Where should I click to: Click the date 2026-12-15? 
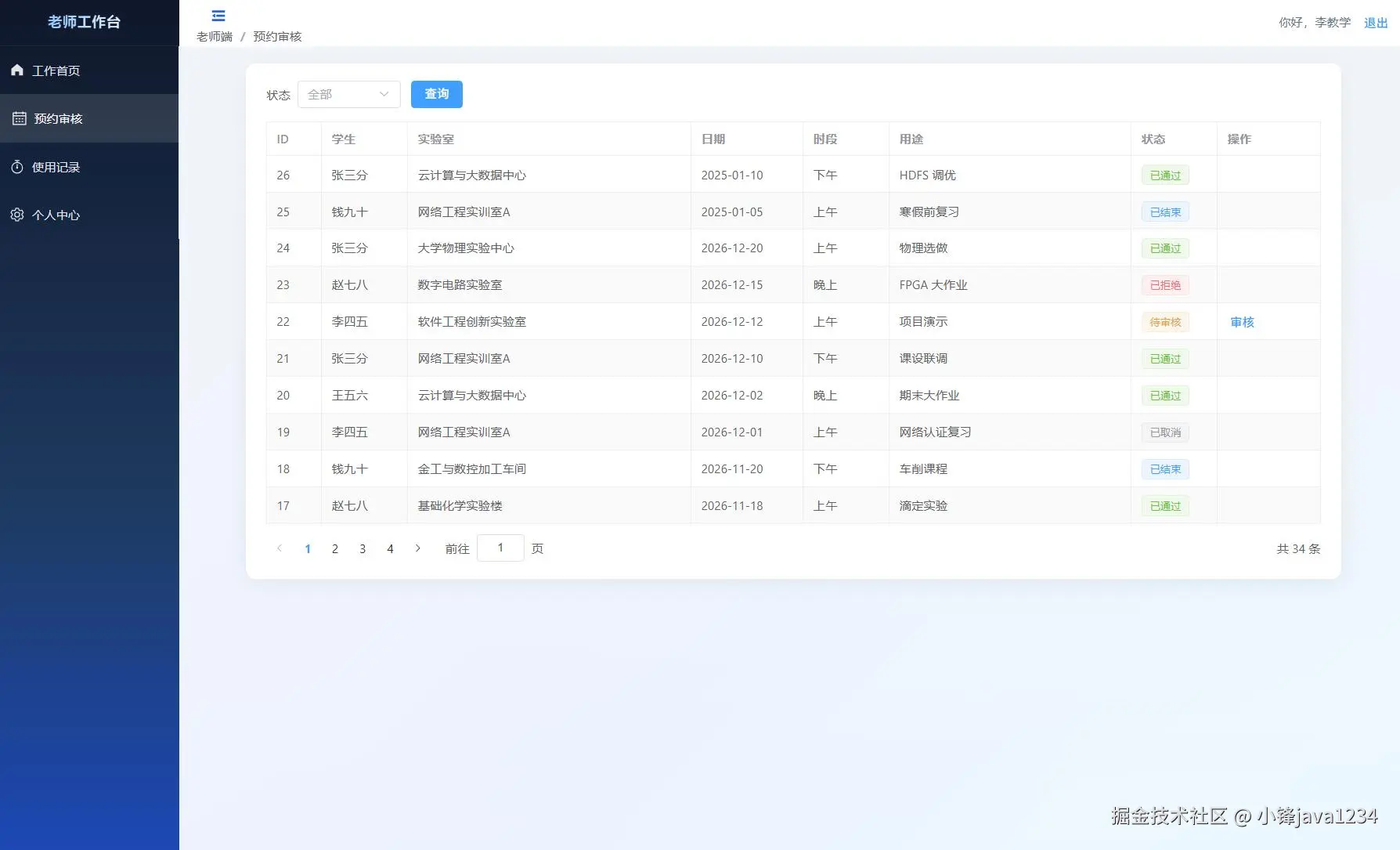(x=732, y=285)
